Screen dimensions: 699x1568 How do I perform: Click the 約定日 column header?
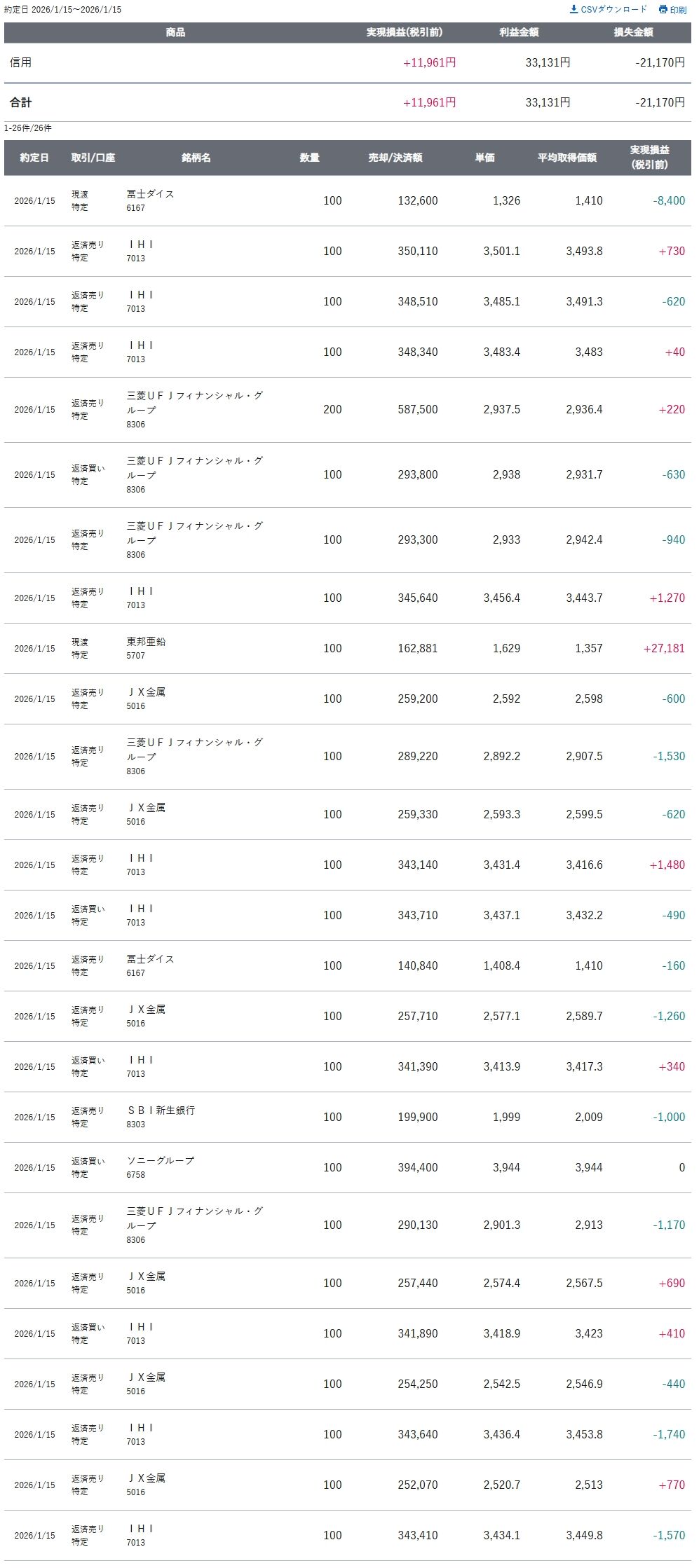(x=34, y=158)
